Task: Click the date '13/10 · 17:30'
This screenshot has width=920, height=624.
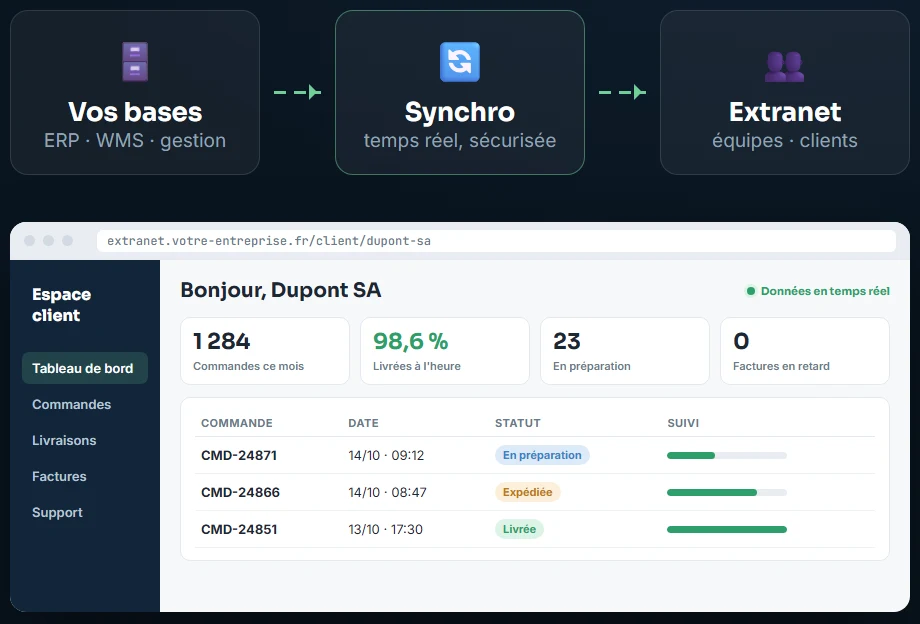Action: (385, 529)
